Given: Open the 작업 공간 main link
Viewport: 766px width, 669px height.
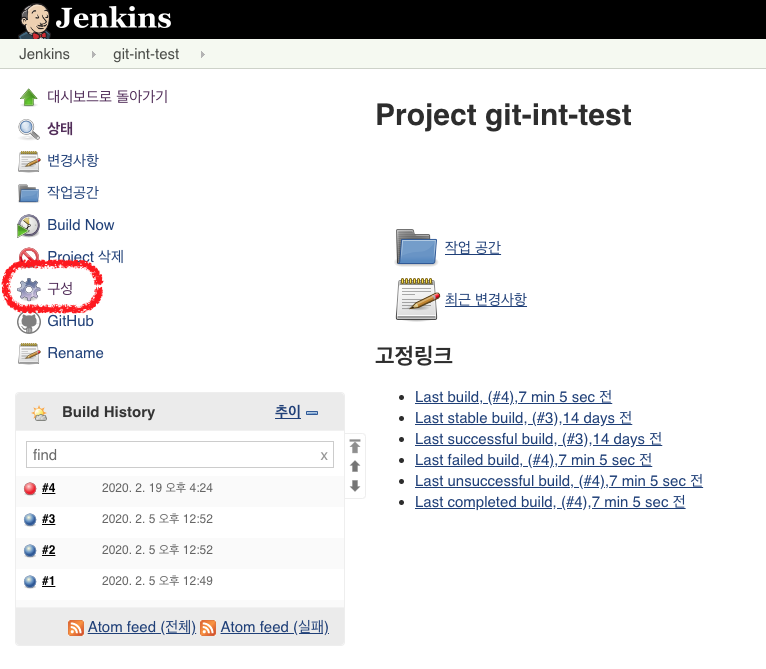Looking at the screenshot, I should [472, 247].
